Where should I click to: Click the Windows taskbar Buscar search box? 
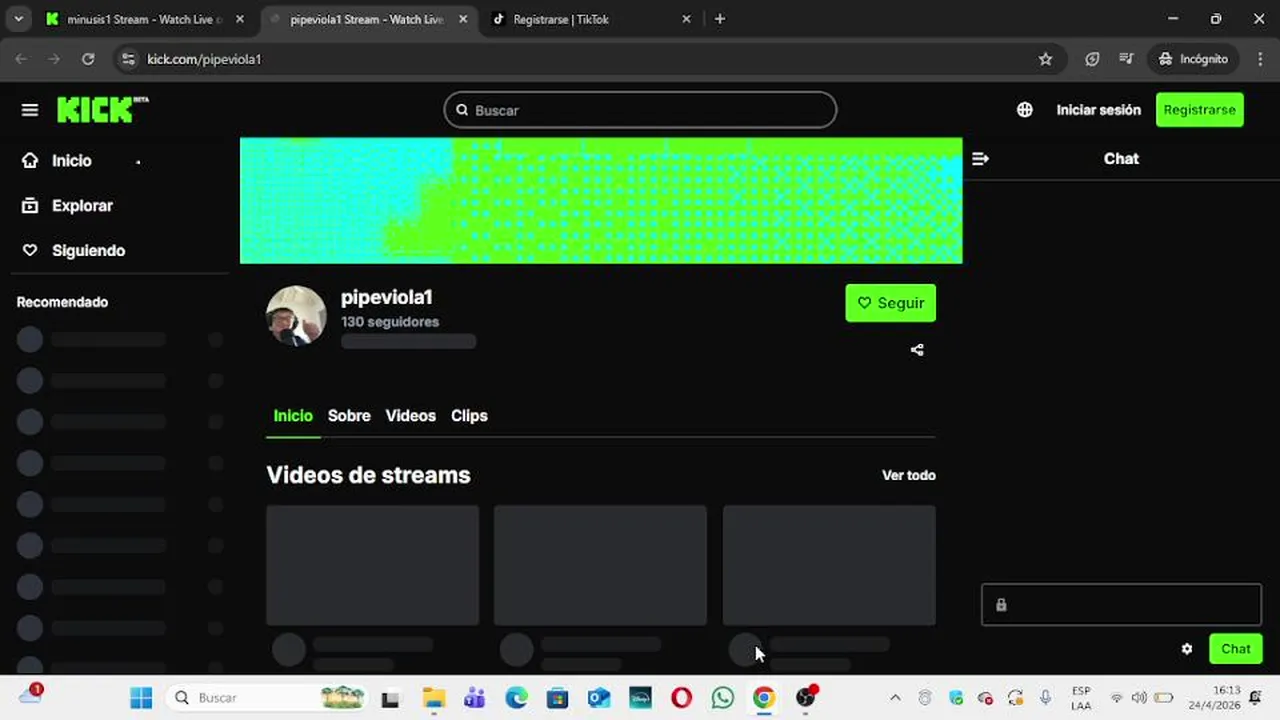point(265,698)
